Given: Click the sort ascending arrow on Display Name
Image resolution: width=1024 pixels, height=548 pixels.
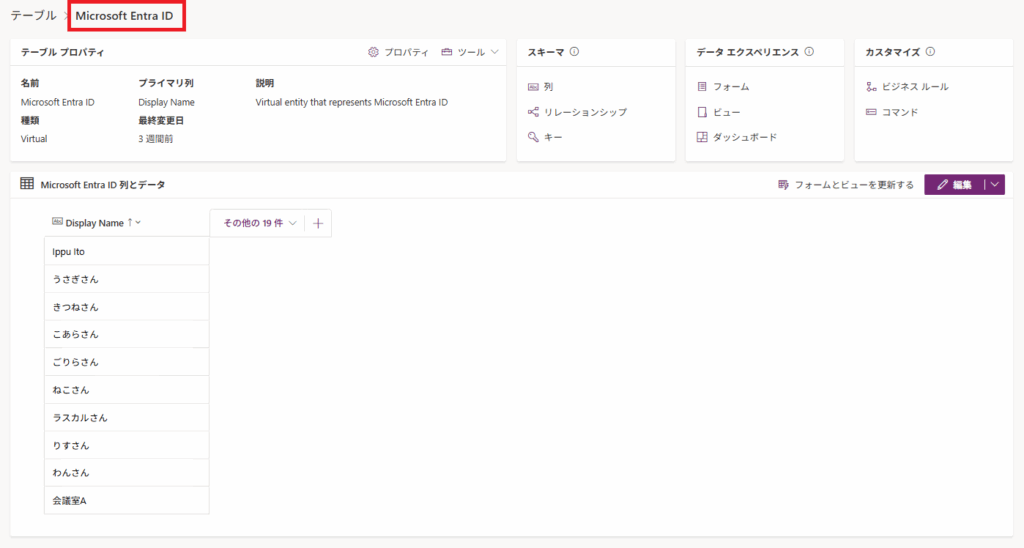Looking at the screenshot, I should coord(130,222).
